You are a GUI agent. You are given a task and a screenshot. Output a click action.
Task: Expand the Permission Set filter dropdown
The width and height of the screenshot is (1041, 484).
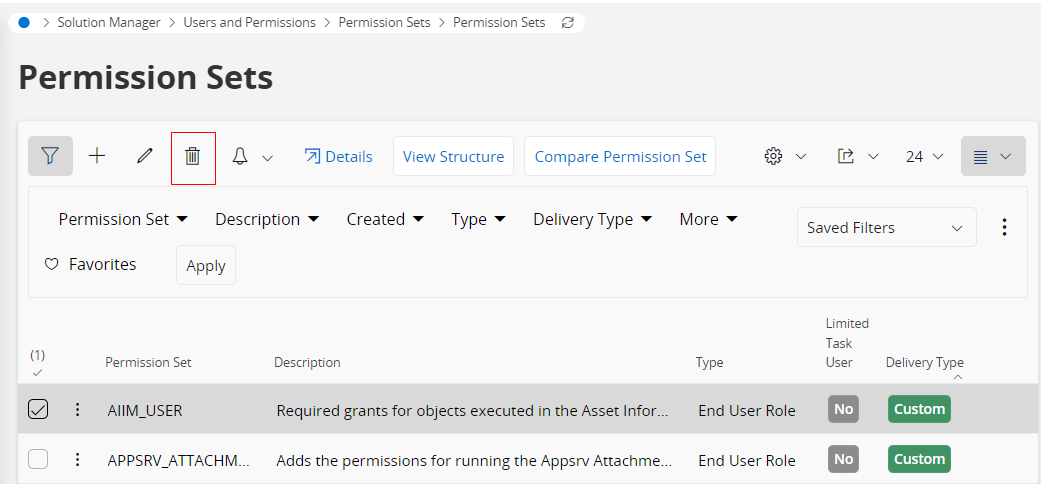tap(123, 219)
